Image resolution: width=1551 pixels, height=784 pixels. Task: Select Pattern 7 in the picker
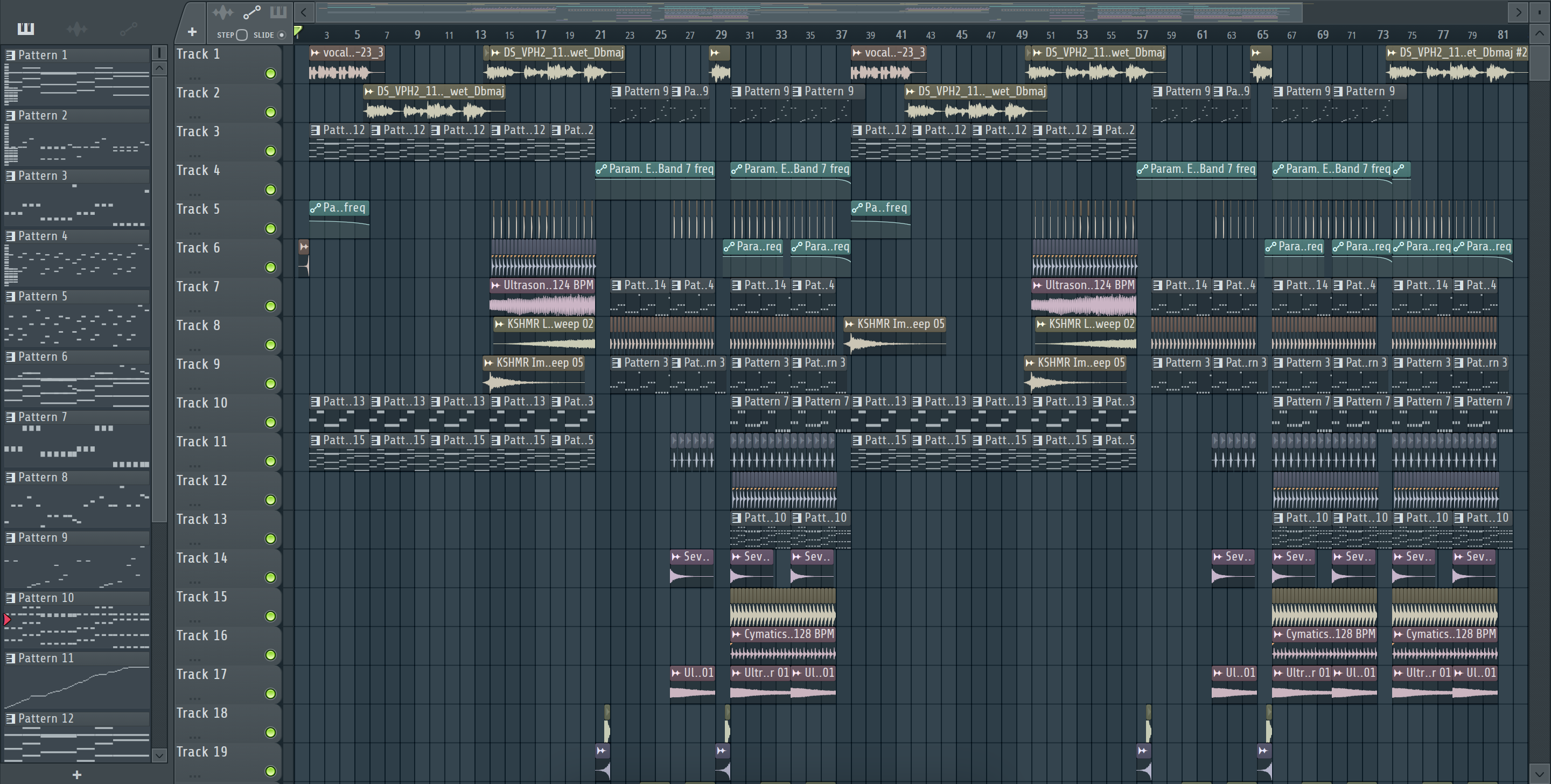[x=76, y=417]
